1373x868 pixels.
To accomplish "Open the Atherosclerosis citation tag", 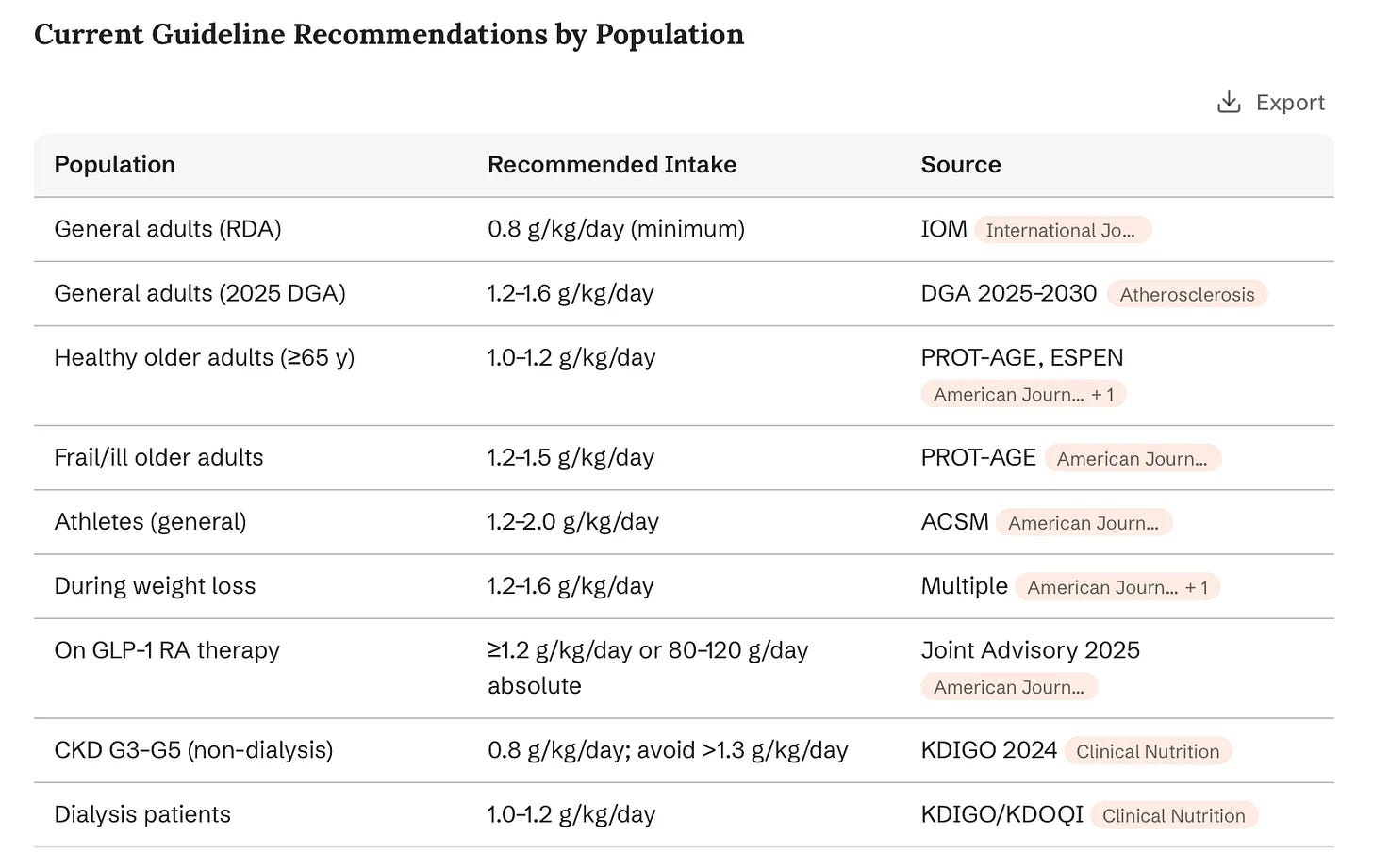I will (x=1187, y=294).
